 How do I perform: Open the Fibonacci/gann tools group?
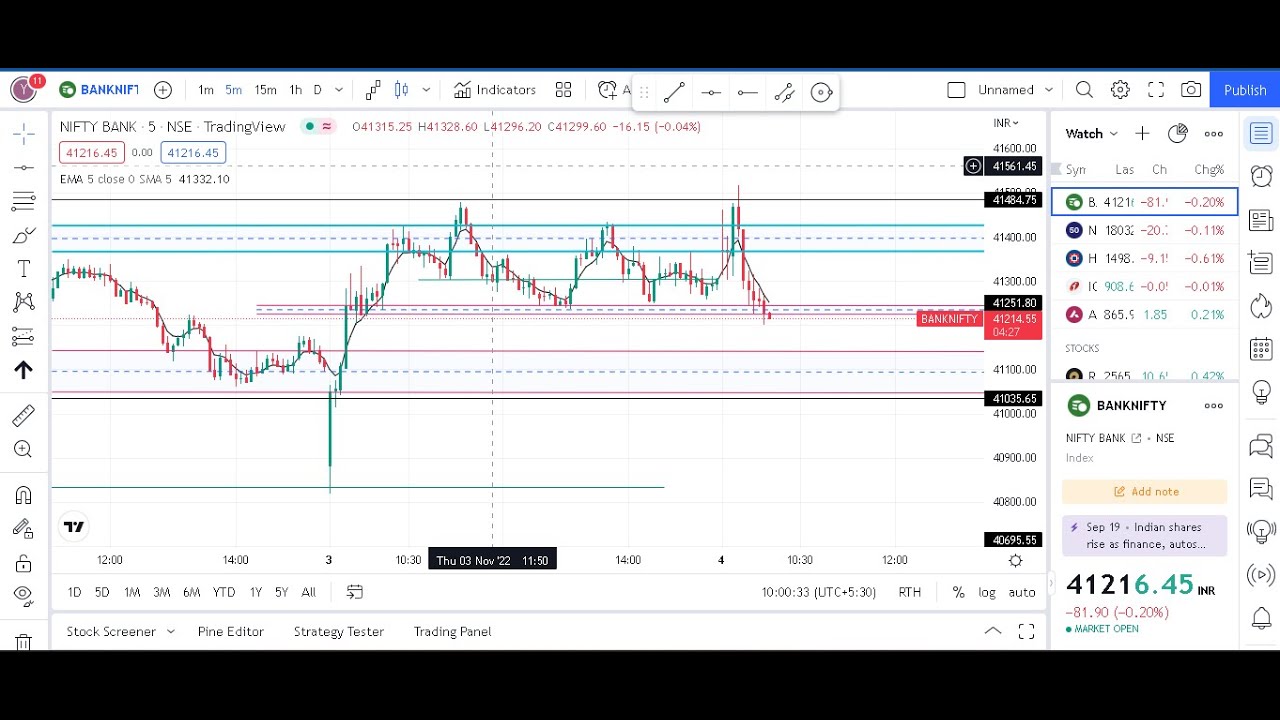coord(24,201)
